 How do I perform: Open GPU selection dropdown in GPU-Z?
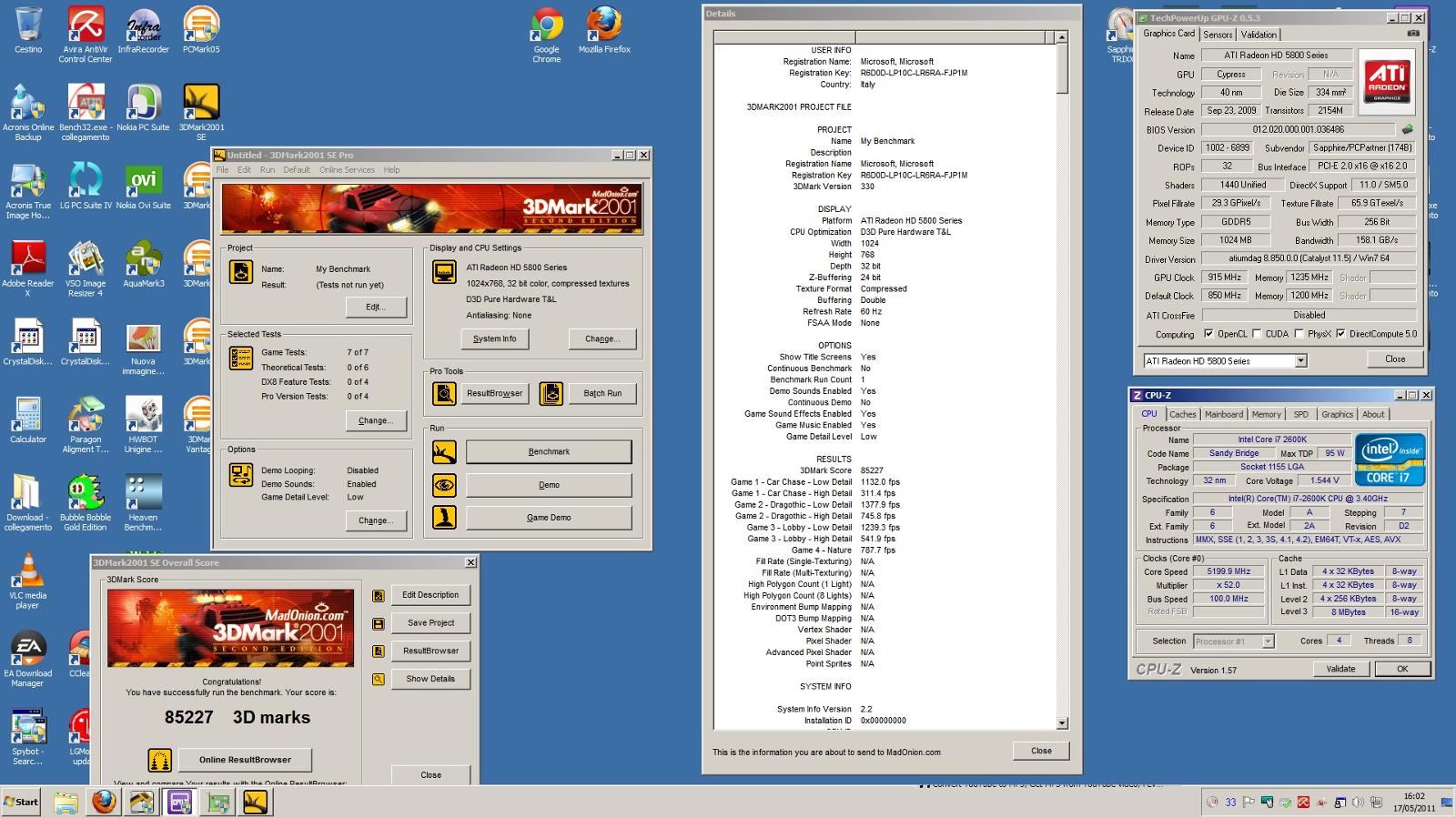pos(1301,361)
